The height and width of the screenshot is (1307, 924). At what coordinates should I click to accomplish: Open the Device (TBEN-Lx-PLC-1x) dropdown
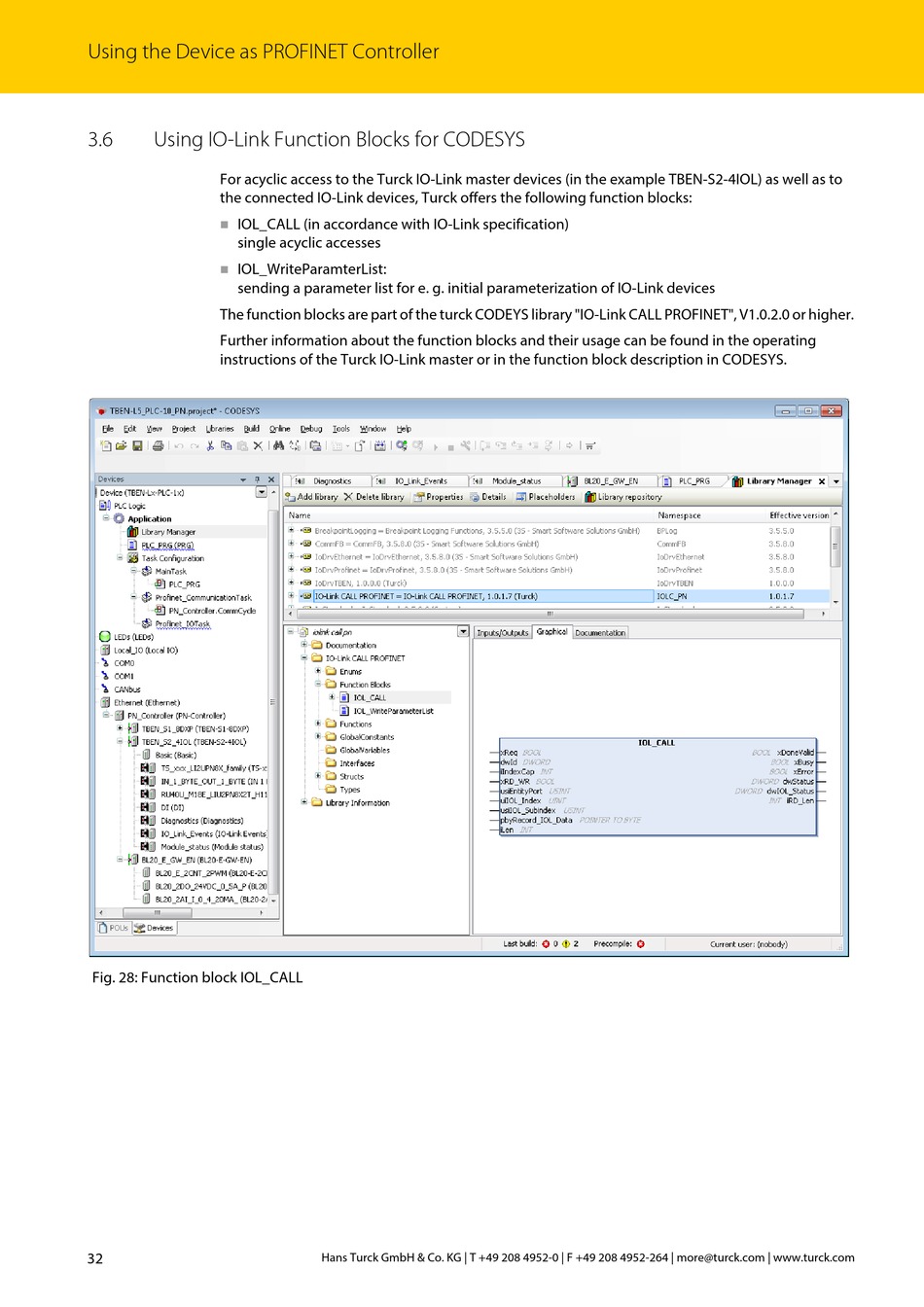(x=261, y=492)
